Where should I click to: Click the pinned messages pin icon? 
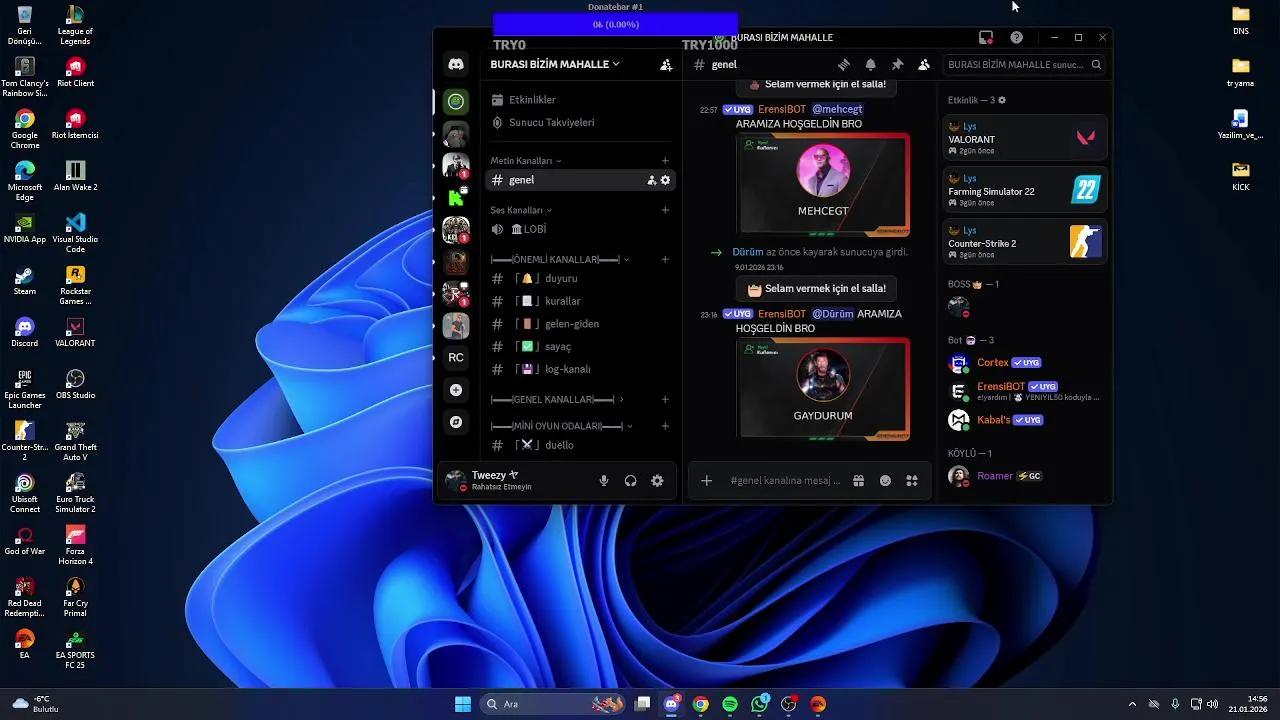pyautogui.click(x=897, y=65)
